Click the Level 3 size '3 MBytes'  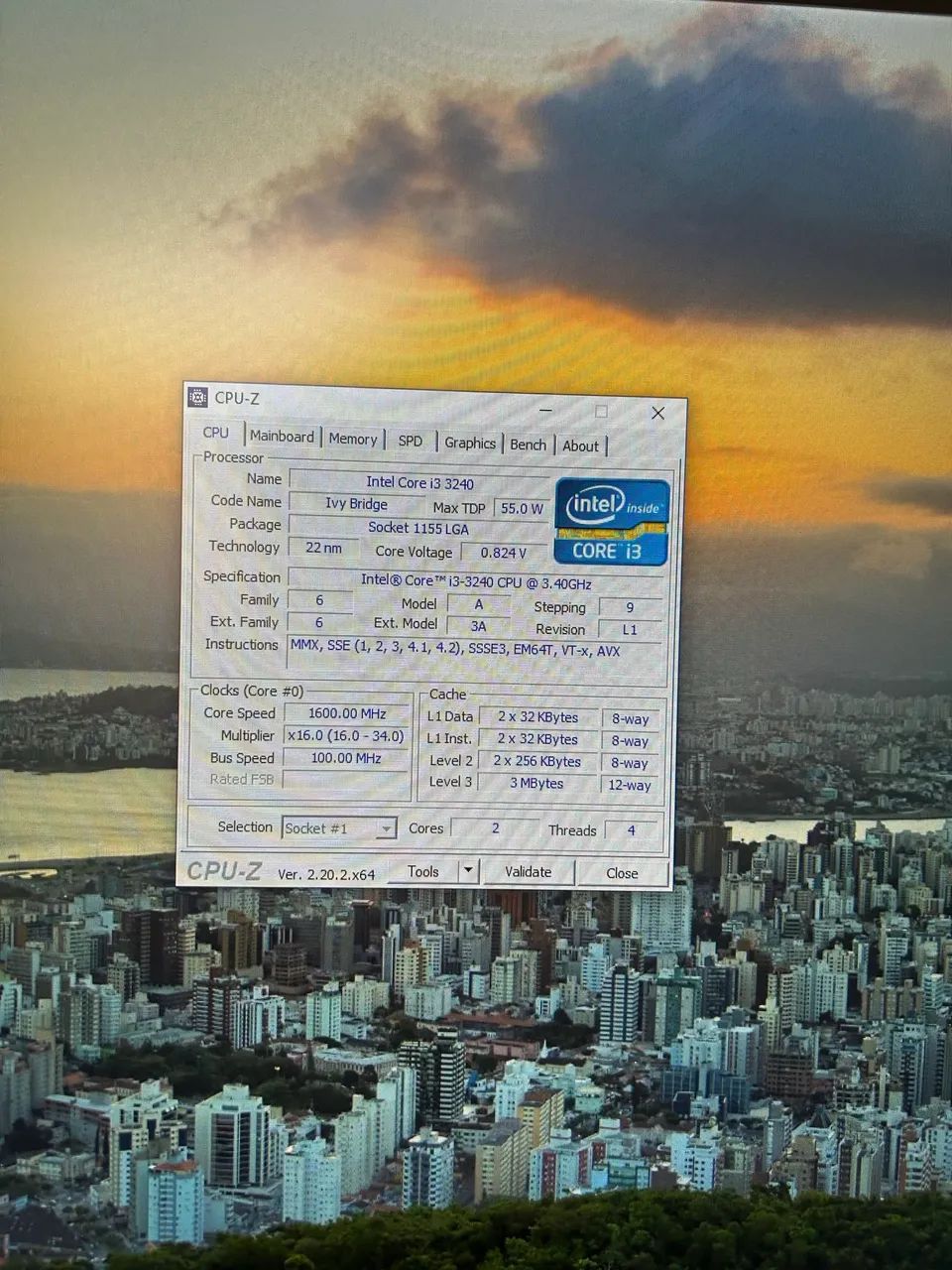[538, 783]
